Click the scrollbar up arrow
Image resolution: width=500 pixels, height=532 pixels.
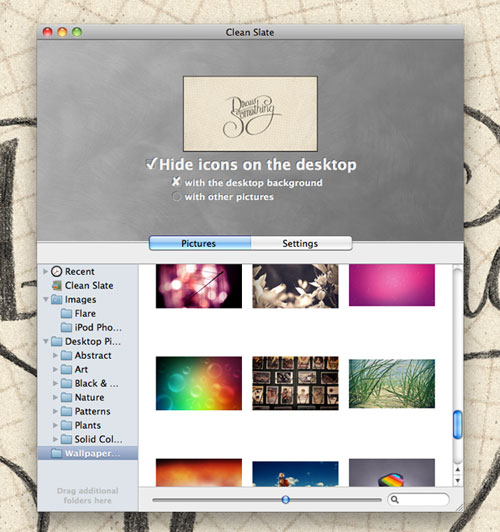[x=457, y=470]
